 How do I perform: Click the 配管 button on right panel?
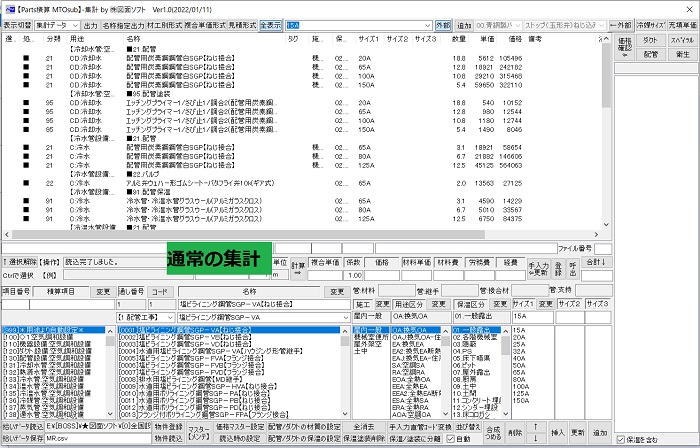tap(650, 54)
